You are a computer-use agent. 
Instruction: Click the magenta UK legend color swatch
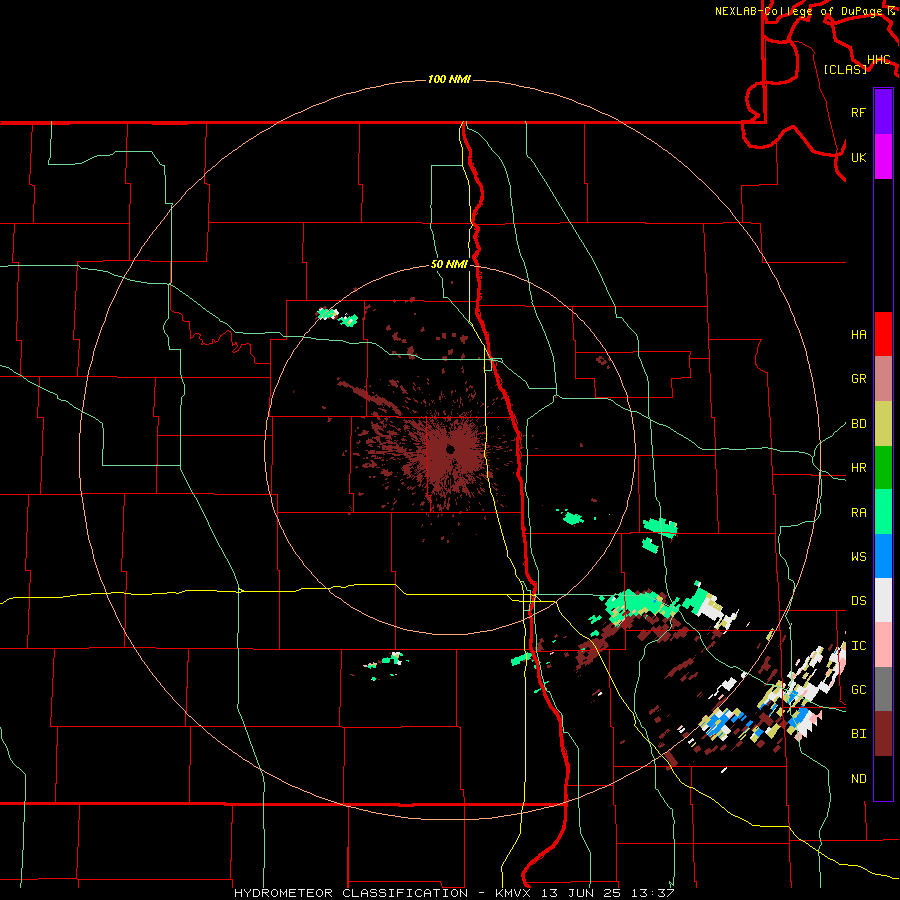click(883, 157)
